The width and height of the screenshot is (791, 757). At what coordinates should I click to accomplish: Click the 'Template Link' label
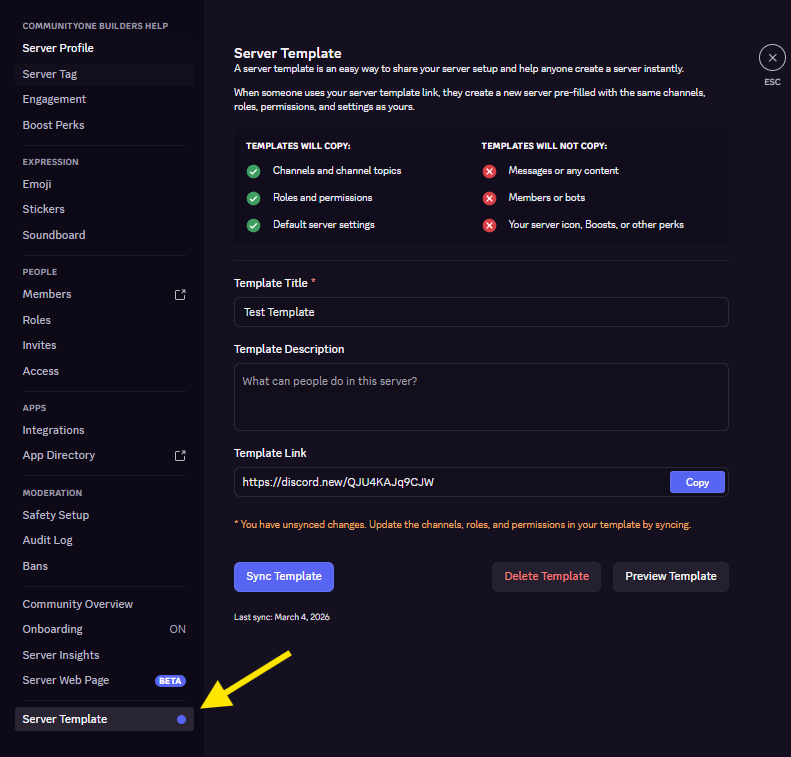coord(270,453)
